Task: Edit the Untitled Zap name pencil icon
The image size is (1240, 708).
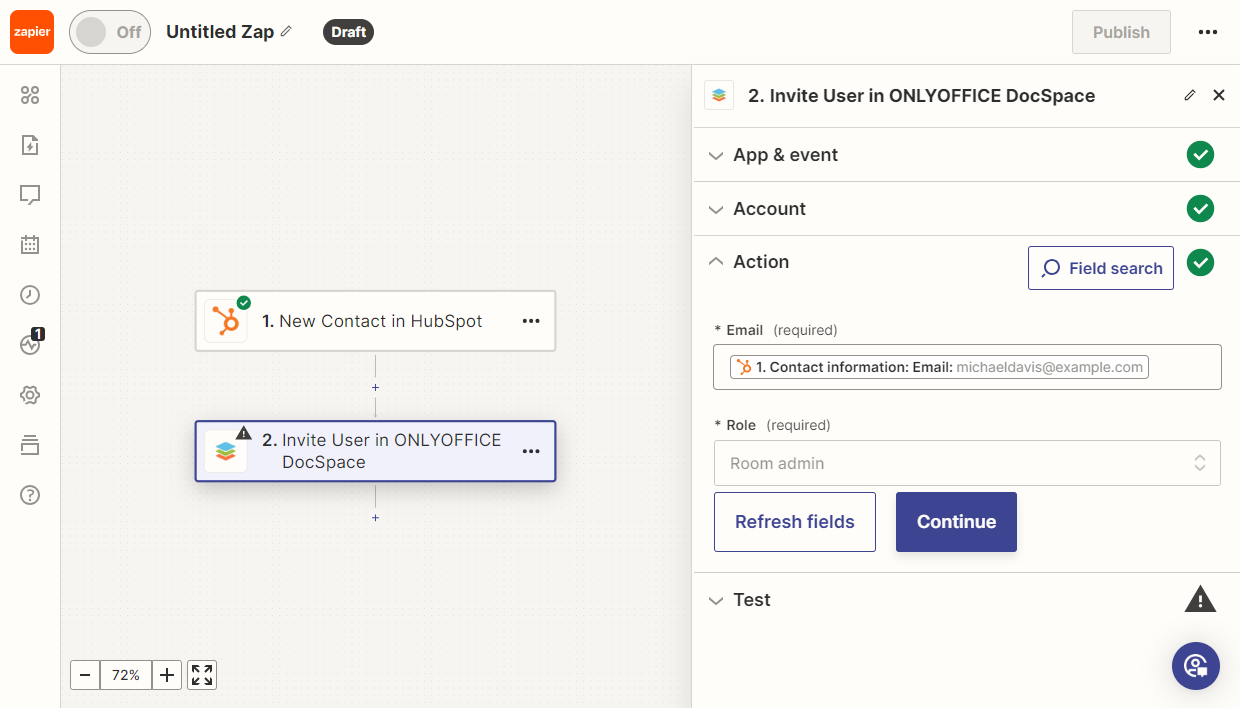Action: 286,32
